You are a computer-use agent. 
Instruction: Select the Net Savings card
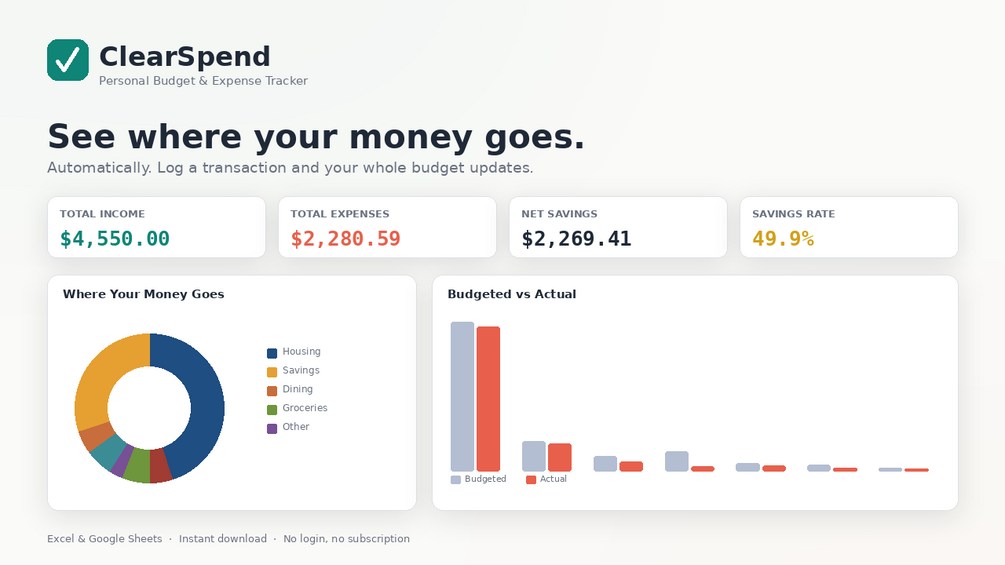pos(618,227)
